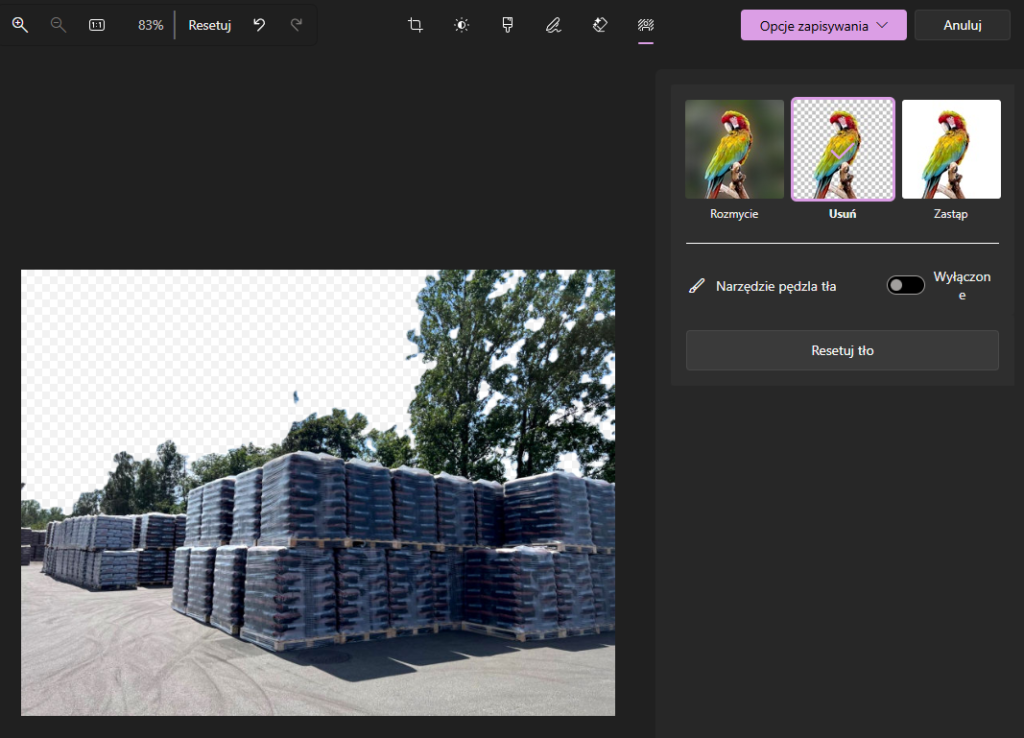Select the Usuń remove background option

pos(842,150)
